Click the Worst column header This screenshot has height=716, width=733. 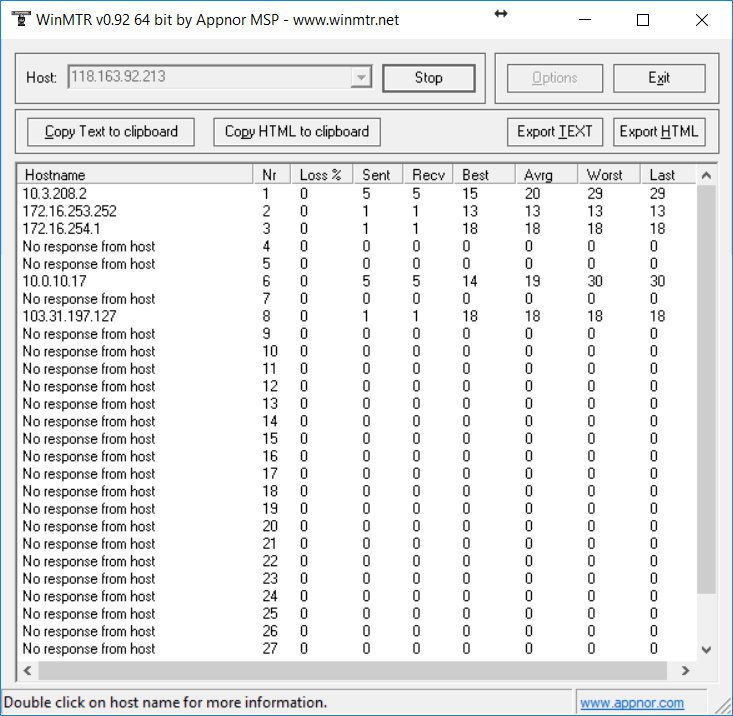point(609,175)
